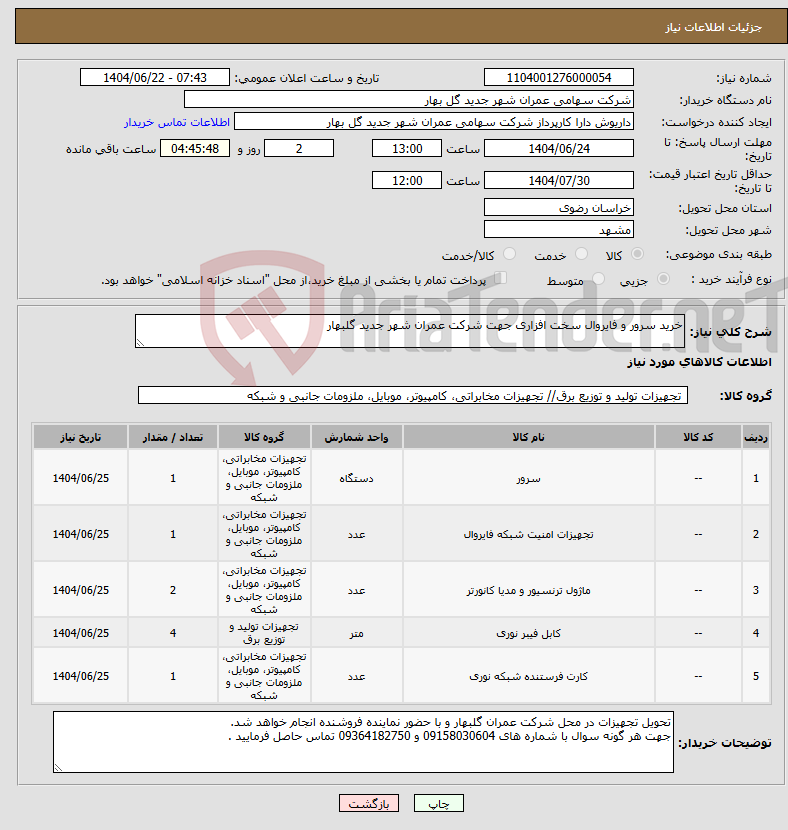Click the delivery province field خراسان رضوی
The height and width of the screenshot is (830, 788).
pos(559,208)
